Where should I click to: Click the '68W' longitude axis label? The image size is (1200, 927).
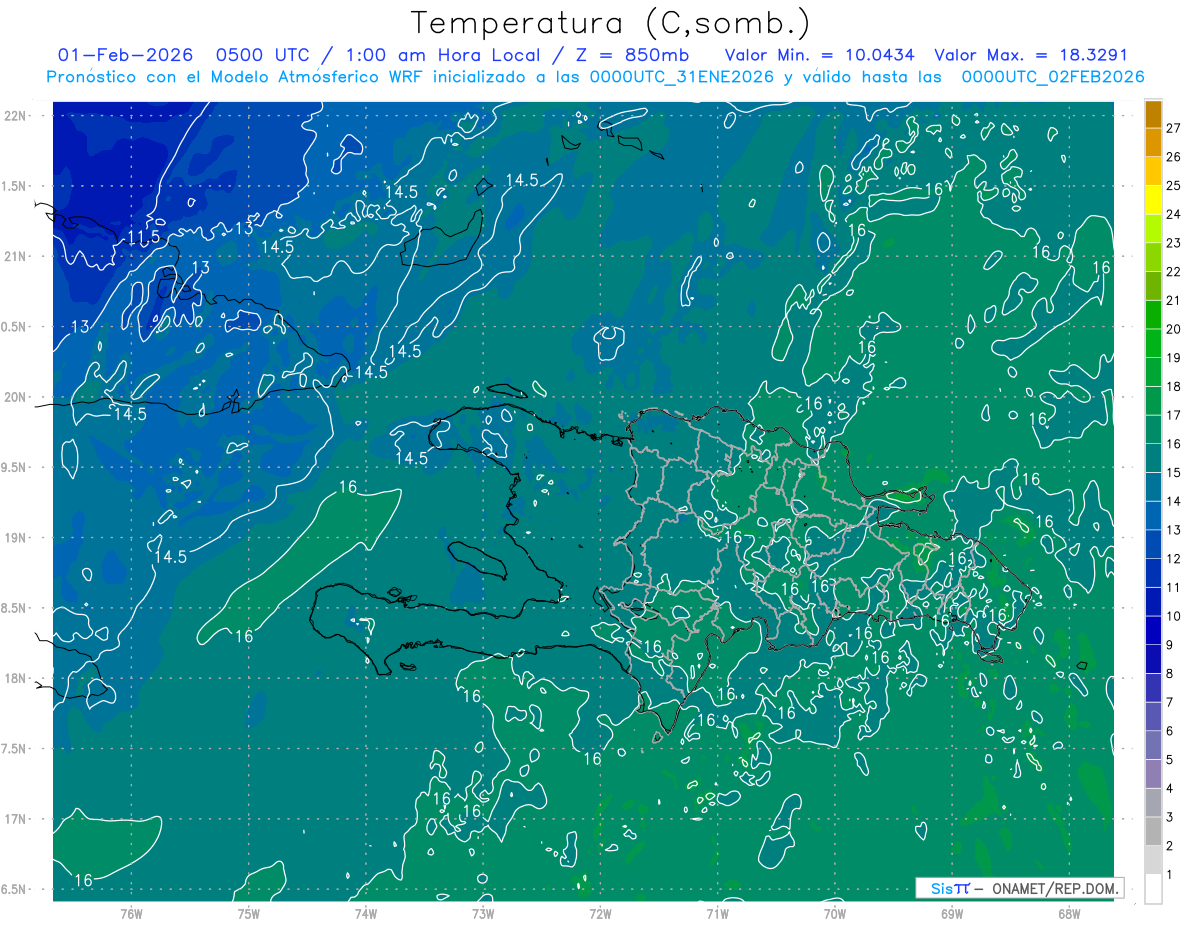(1069, 913)
